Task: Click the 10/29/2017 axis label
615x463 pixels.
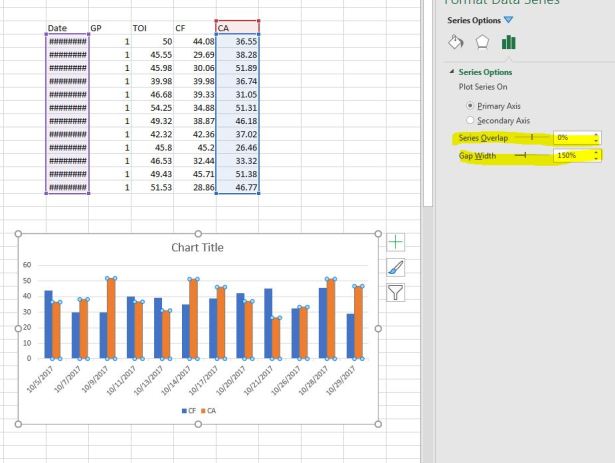Action: pos(340,380)
